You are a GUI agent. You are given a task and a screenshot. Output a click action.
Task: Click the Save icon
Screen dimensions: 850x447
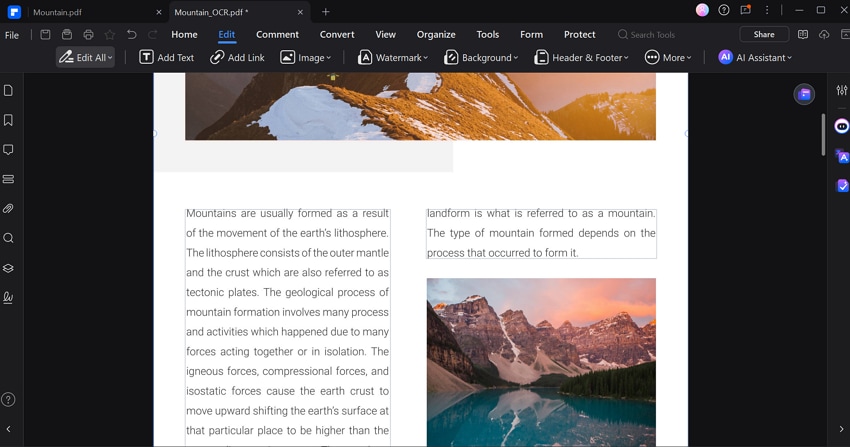[46, 35]
